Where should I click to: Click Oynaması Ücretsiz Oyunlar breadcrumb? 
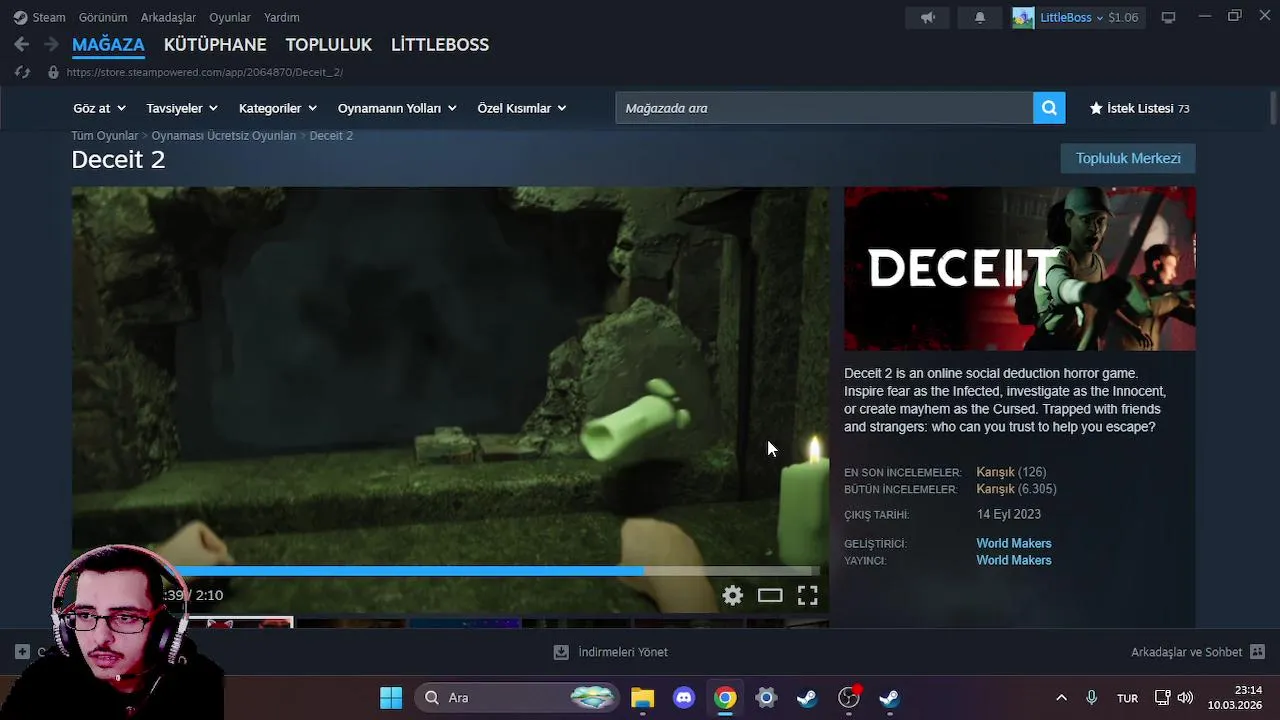pyautogui.click(x=223, y=135)
